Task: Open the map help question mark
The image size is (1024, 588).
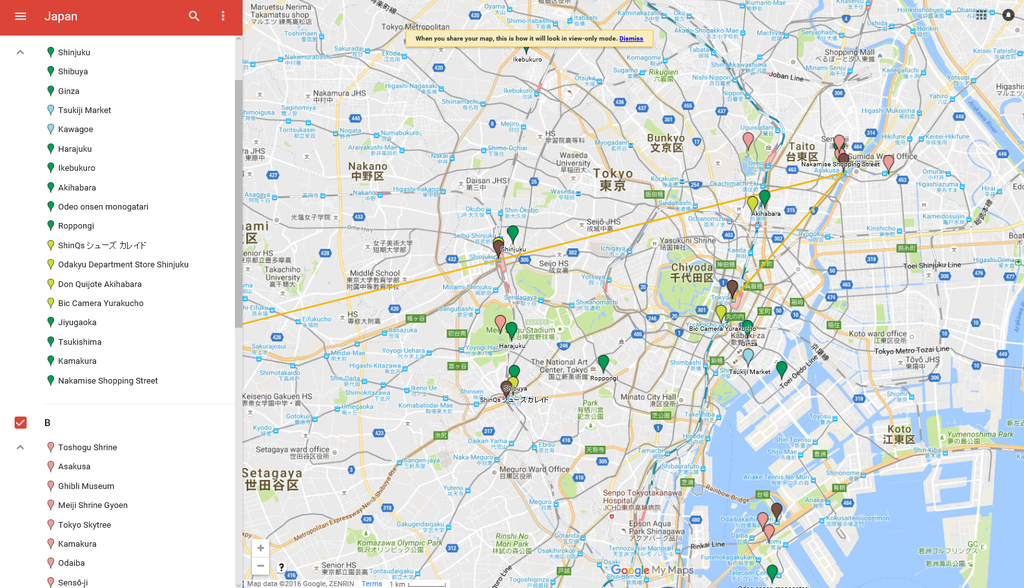Action: 282,567
